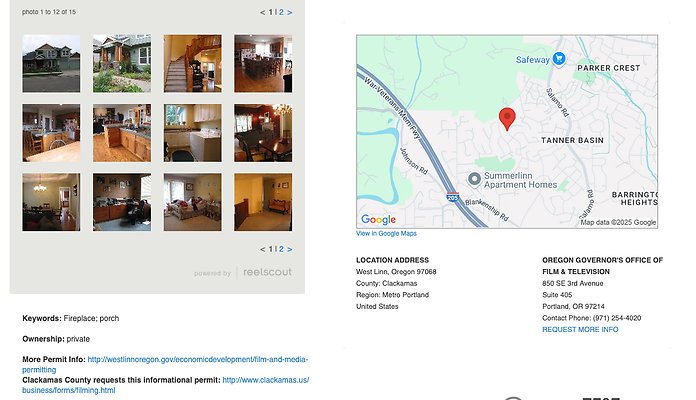Screen dimensions: 696x400
Task: Open page 2 from top pagination
Action: click(x=281, y=12)
